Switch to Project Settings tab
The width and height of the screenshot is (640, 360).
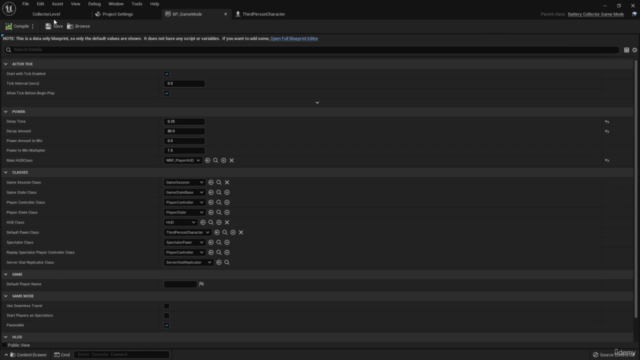tap(118, 14)
